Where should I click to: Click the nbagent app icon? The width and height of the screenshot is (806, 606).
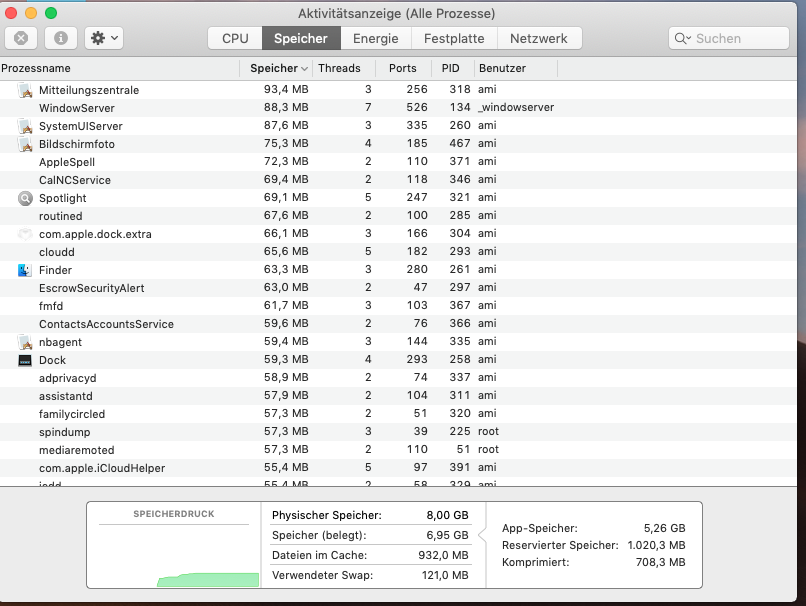point(25,342)
